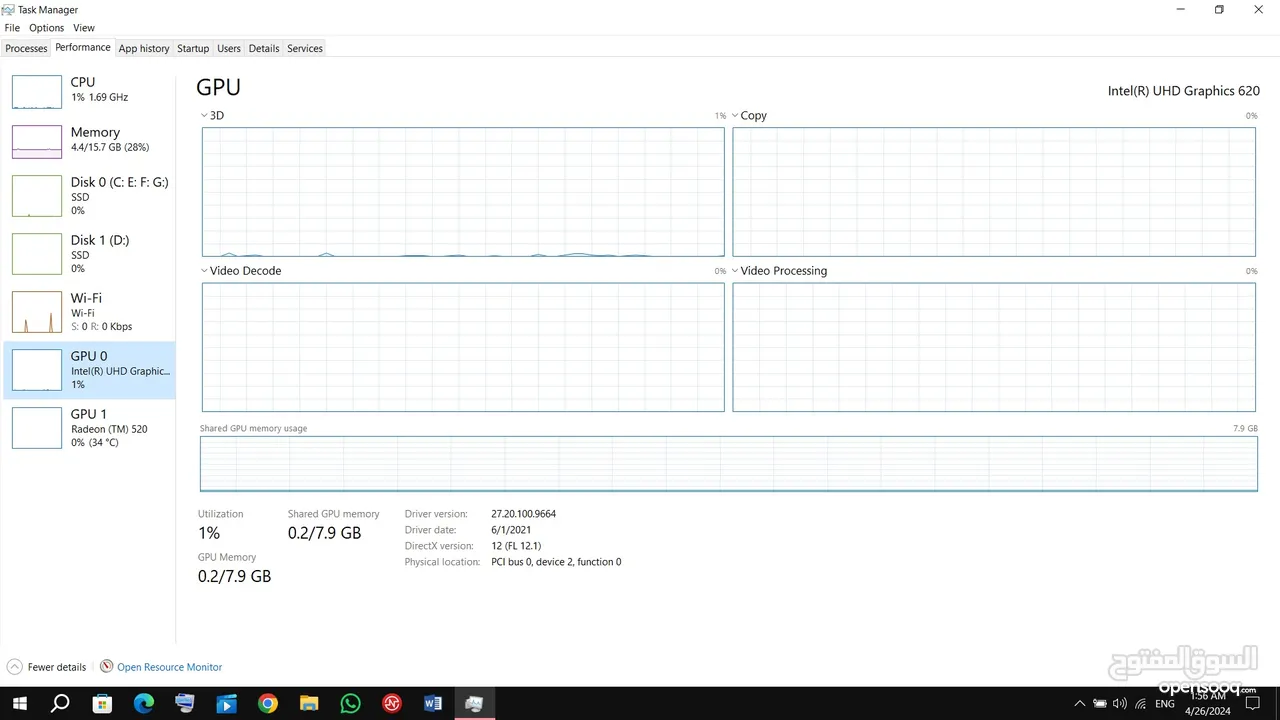This screenshot has height=720, width=1280.
Task: Click driver version 27.20.100.9664
Action: tap(523, 514)
